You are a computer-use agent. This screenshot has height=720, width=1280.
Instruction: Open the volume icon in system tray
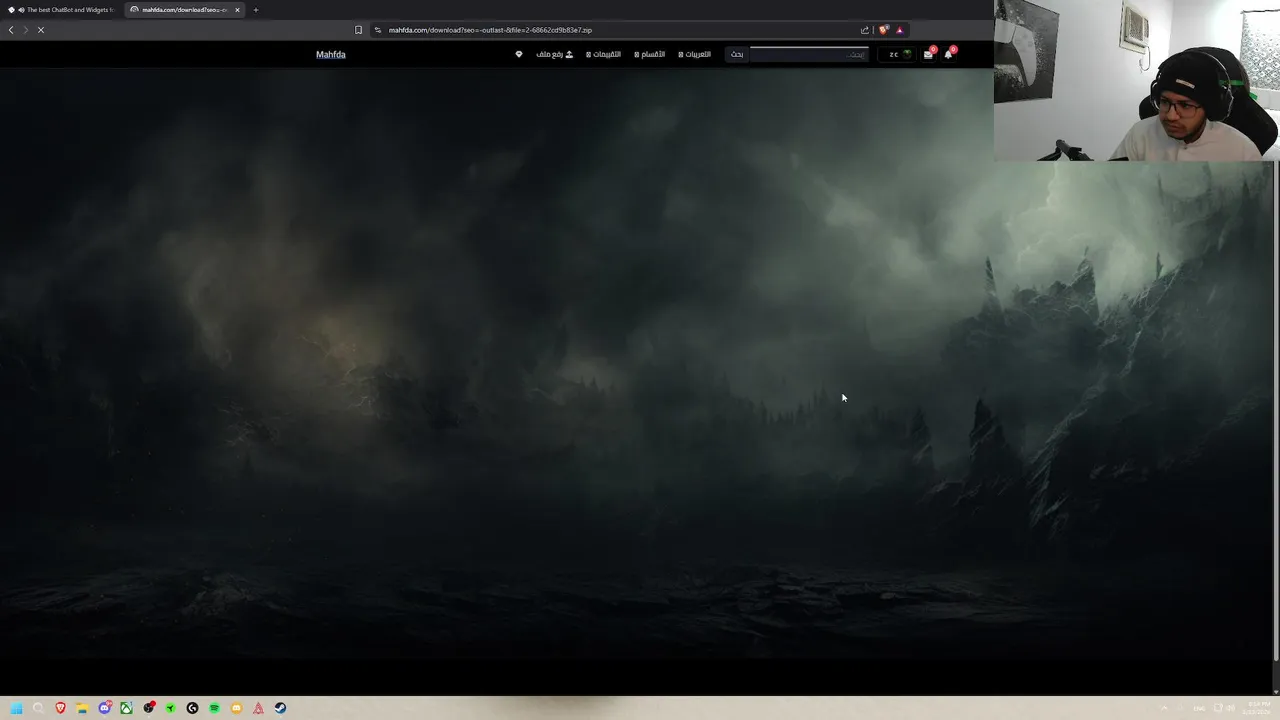1231,708
